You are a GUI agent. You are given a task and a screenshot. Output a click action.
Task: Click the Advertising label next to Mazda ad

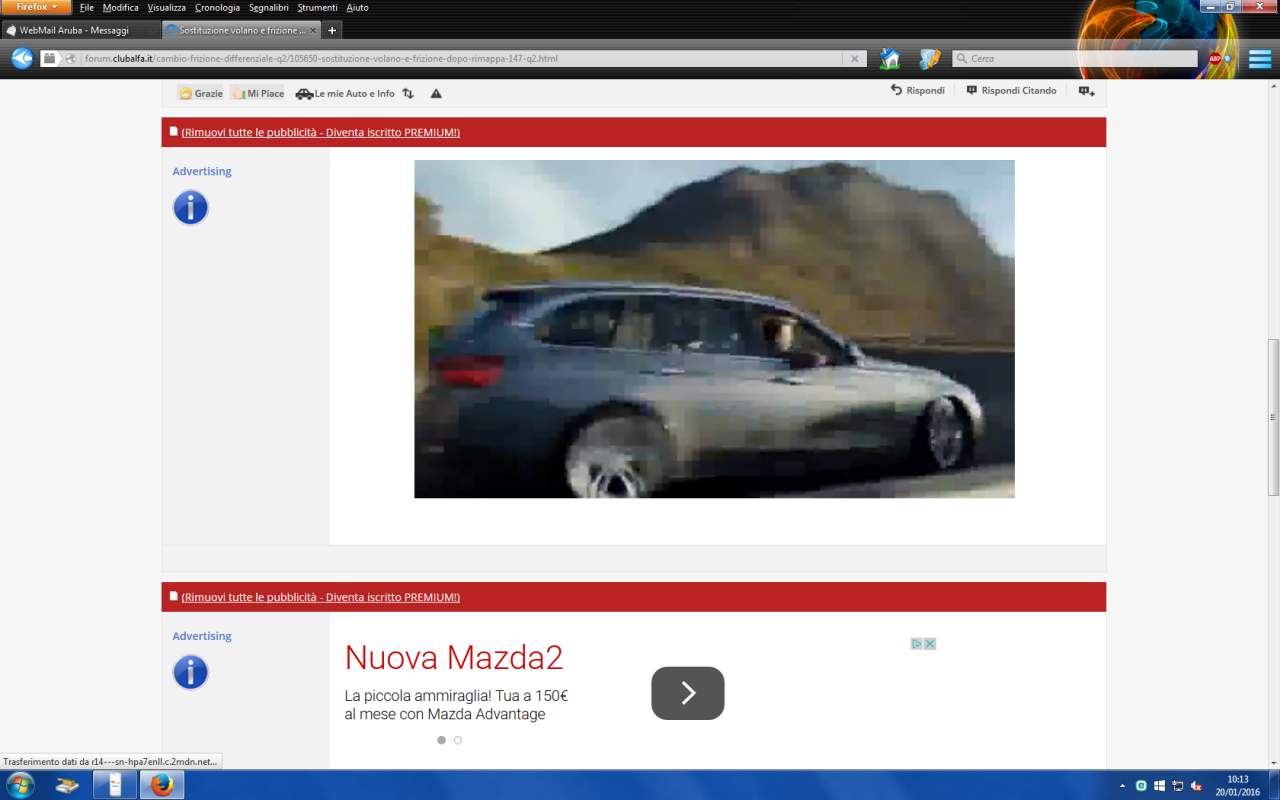202,637
